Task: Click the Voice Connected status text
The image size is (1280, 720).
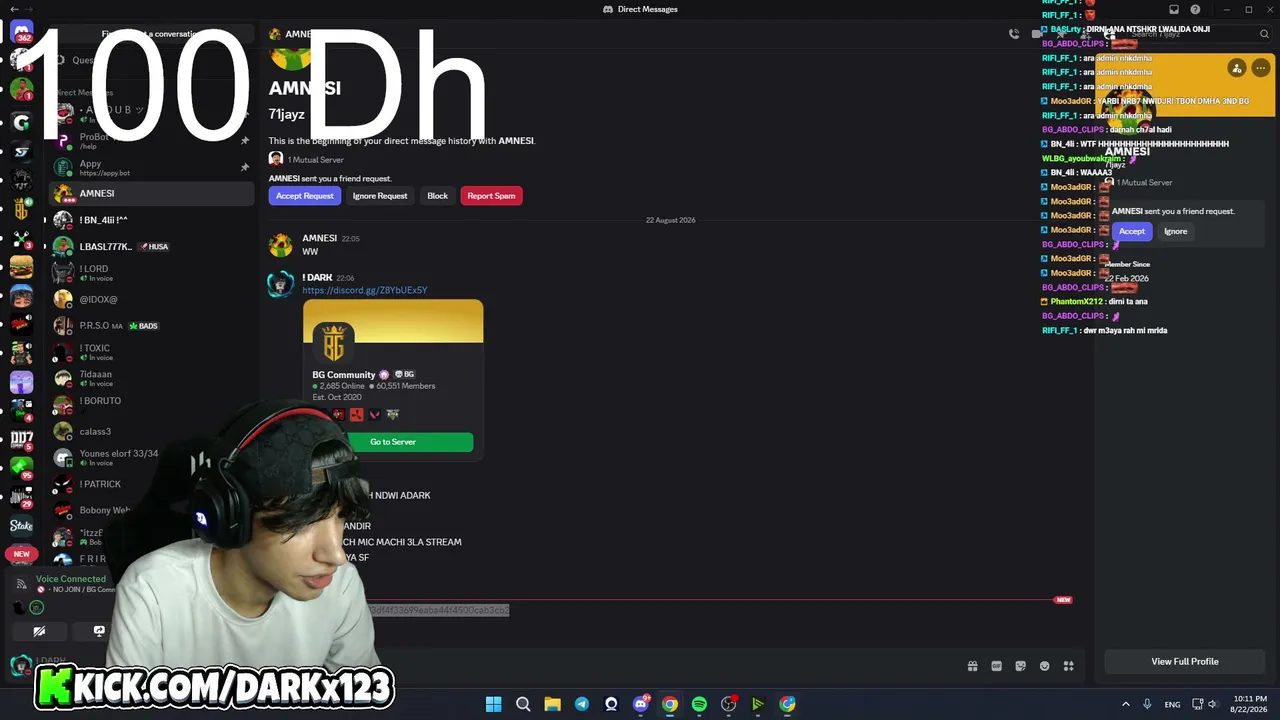Action: point(71,579)
